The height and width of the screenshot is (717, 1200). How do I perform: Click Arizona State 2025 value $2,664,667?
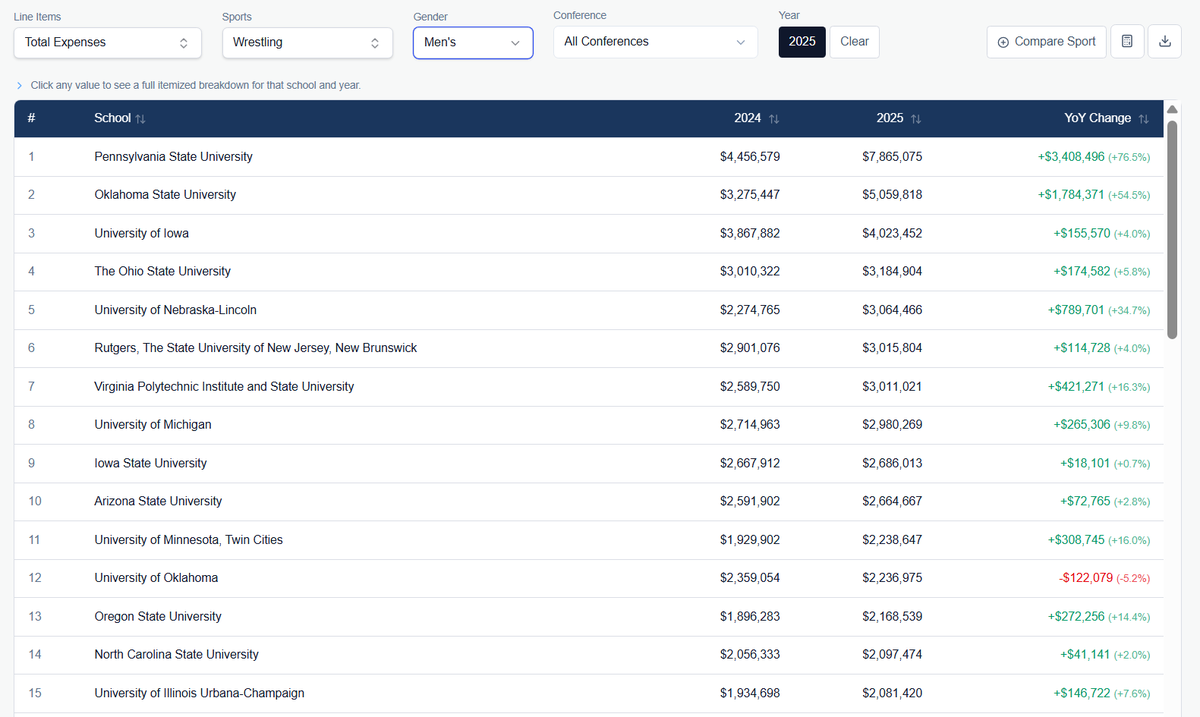coord(892,501)
